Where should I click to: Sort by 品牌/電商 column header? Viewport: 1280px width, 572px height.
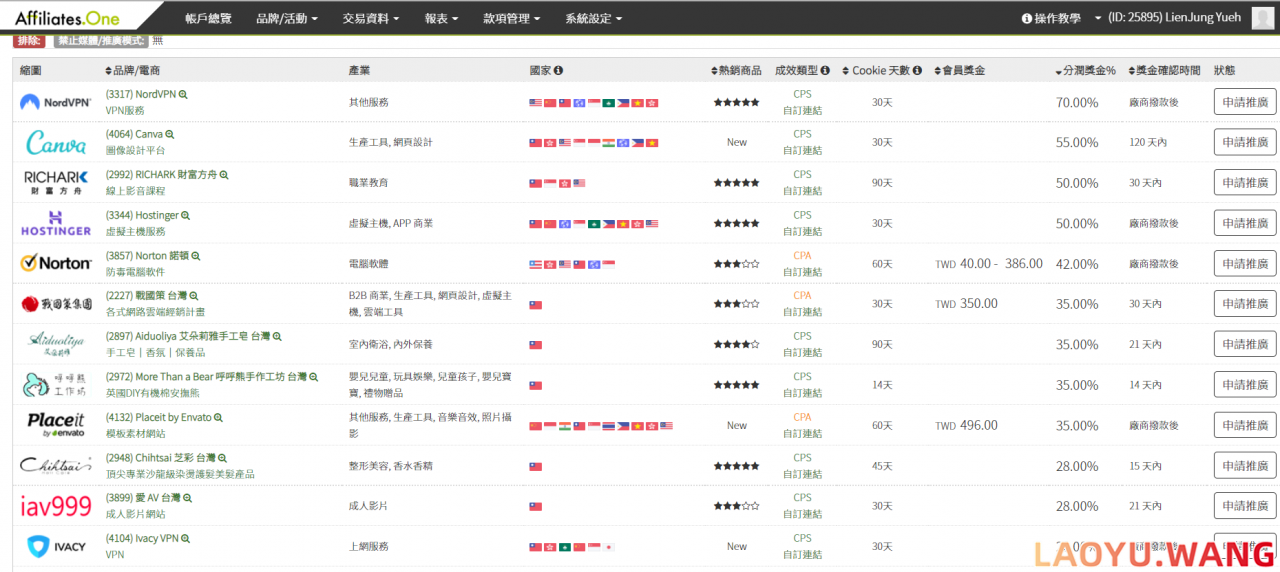pos(132,70)
